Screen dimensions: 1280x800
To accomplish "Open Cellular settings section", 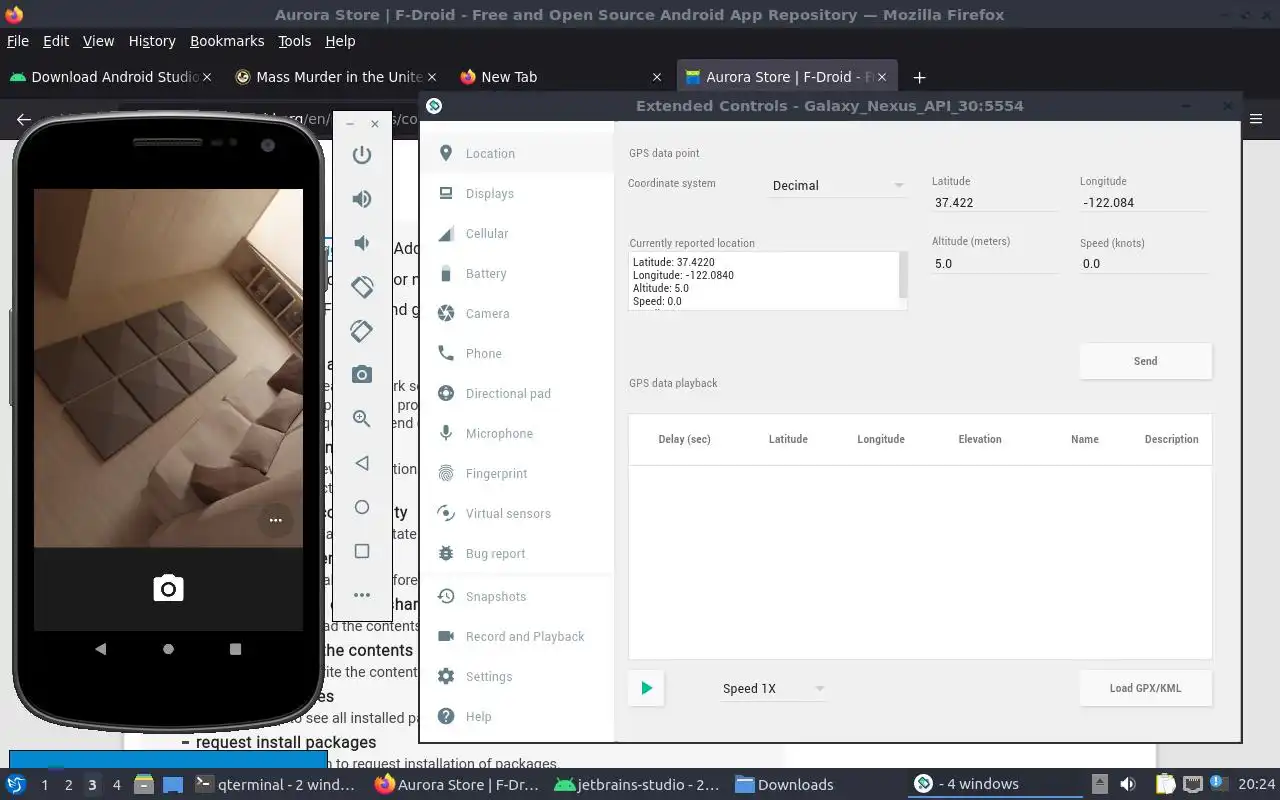I will pyautogui.click(x=517, y=233).
